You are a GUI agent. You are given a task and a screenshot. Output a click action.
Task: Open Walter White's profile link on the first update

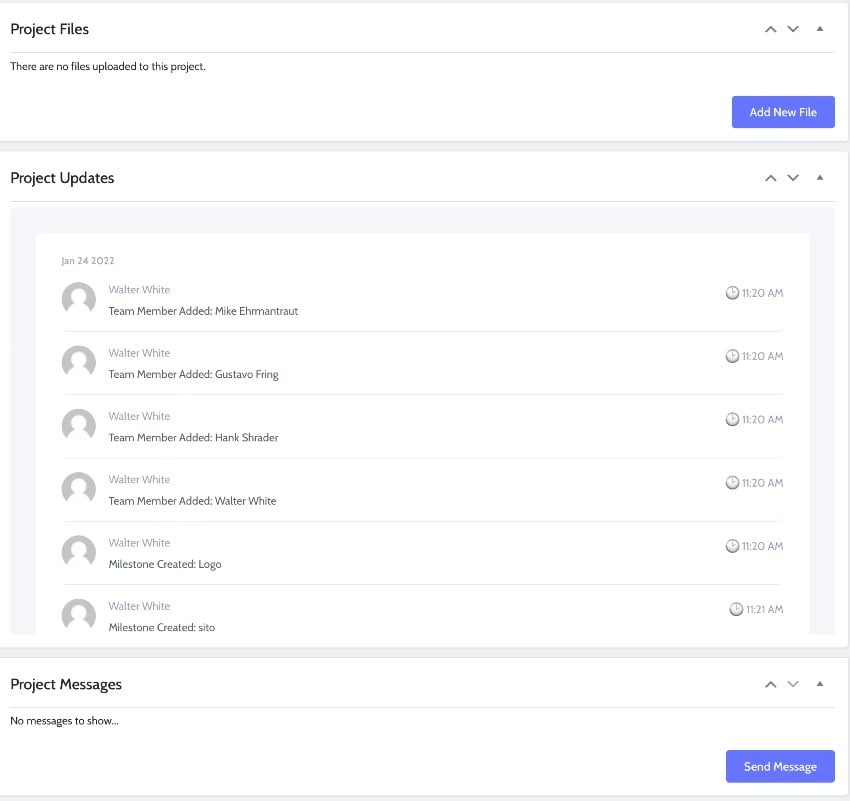coord(139,289)
